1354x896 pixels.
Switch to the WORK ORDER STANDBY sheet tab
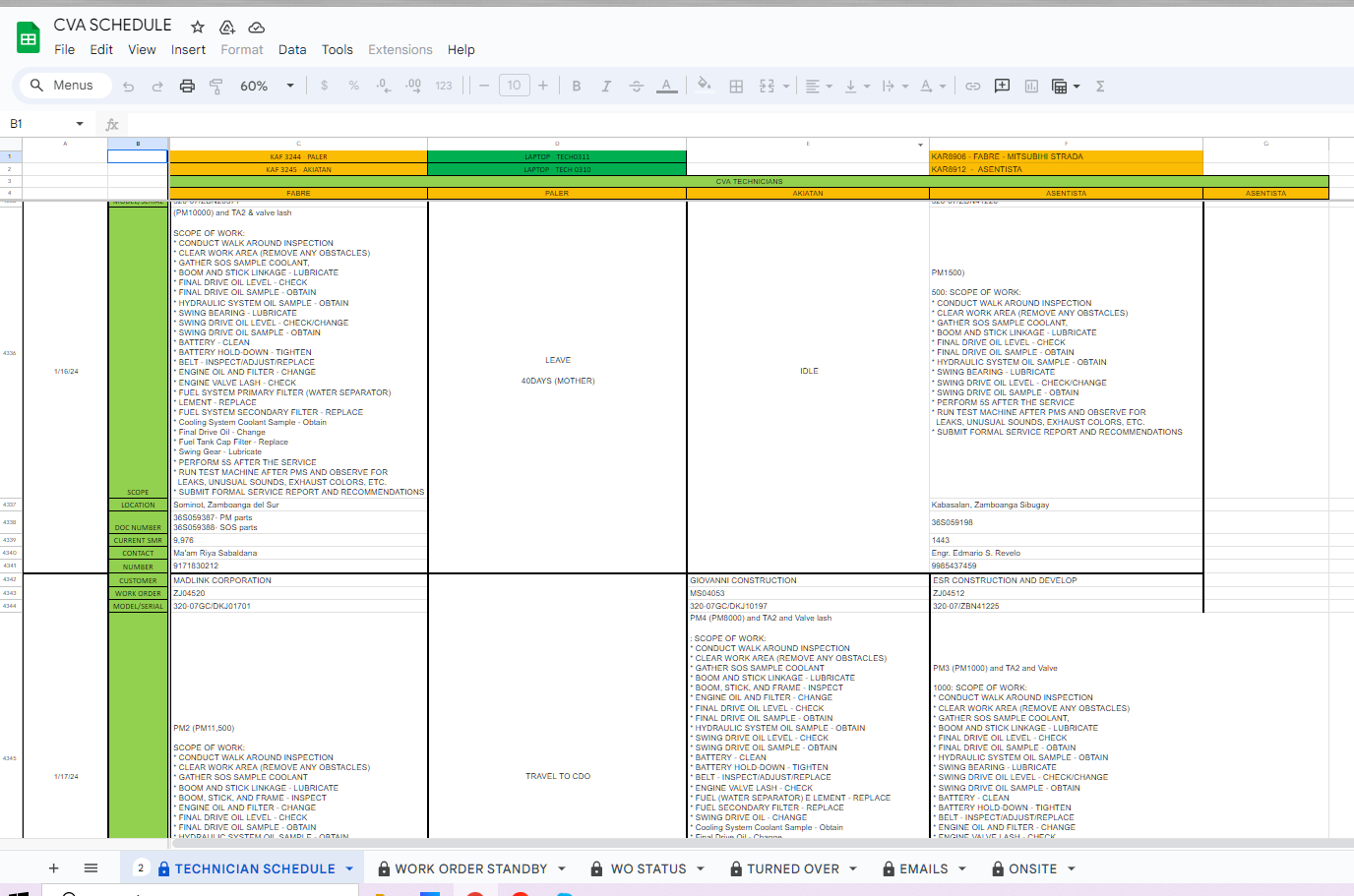click(471, 869)
